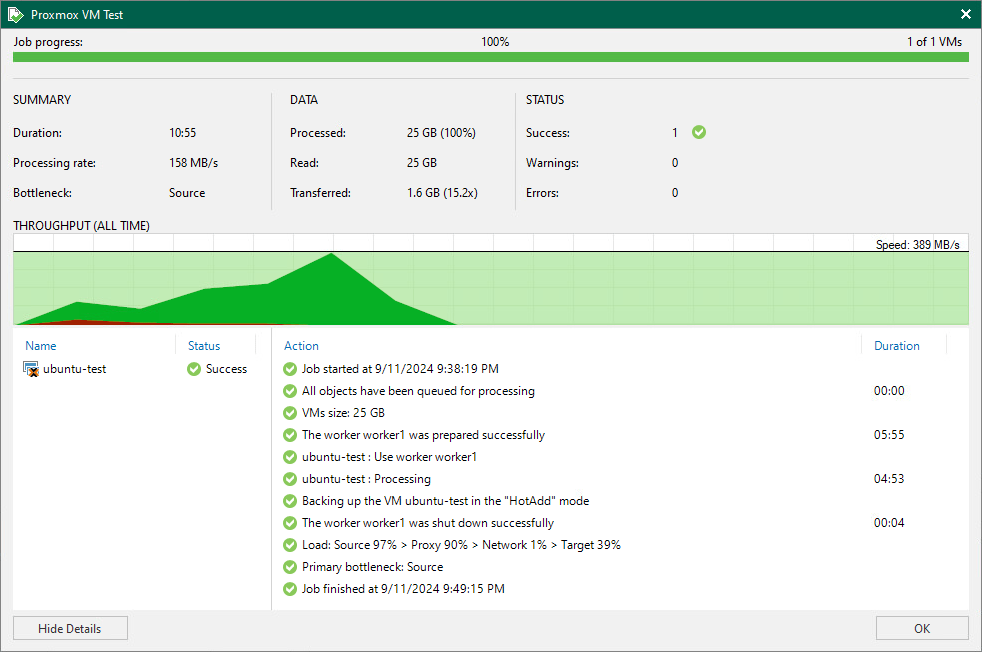Click the green job progress bar

coord(490,58)
